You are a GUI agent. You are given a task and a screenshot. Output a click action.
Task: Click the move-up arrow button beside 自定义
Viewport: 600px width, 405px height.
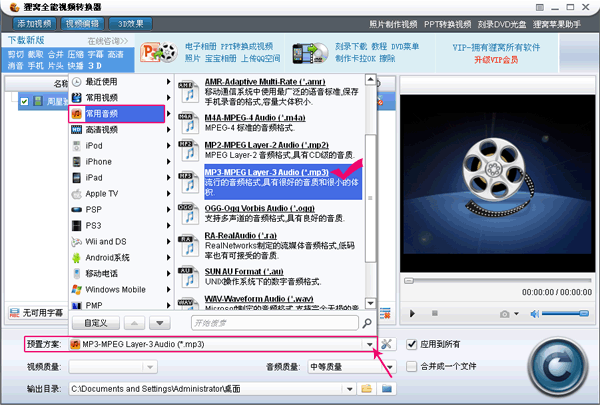click(134, 323)
